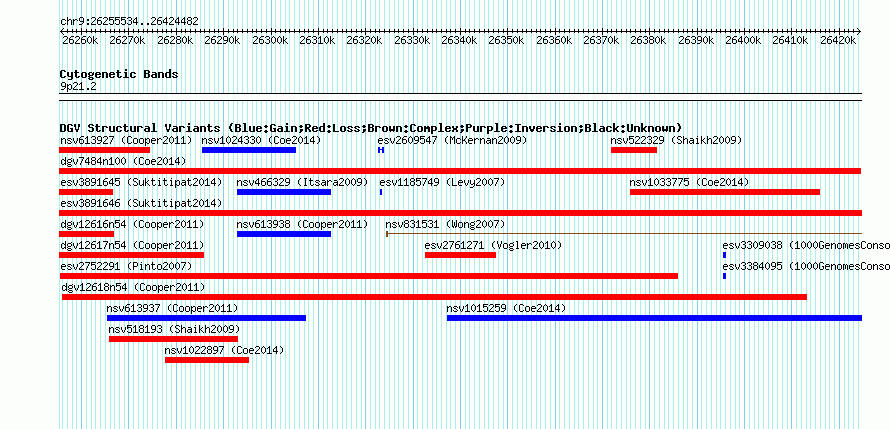Select the nsv1033775 (Coe2014) red loss bar
Image resolution: width=890 pixels, height=429 pixels.
point(725,192)
